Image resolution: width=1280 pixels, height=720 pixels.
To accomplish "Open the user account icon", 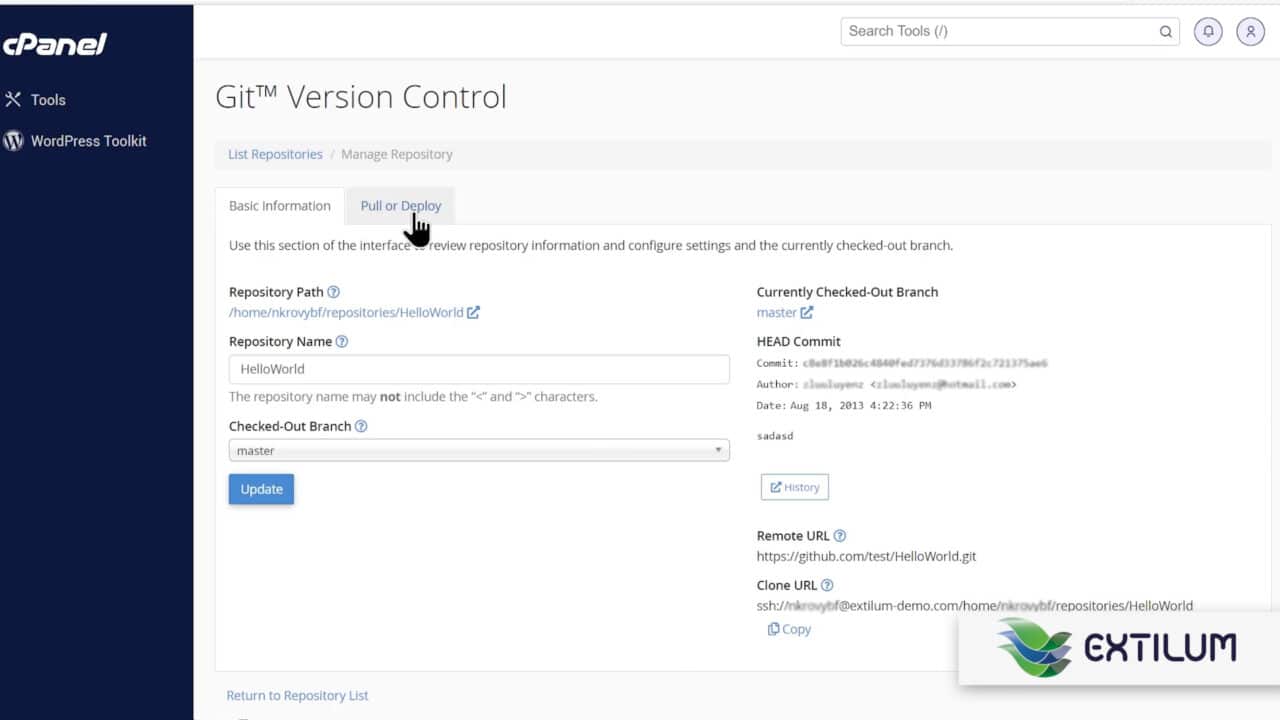I will (1250, 31).
